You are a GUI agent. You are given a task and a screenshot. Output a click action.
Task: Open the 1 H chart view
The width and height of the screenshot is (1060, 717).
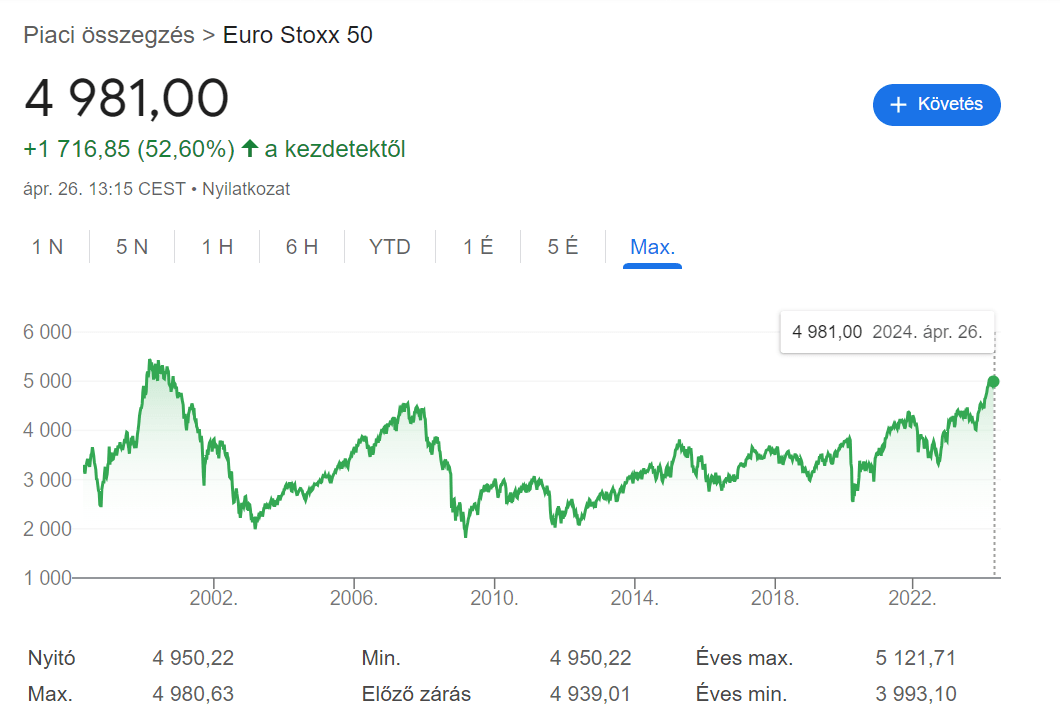(x=216, y=246)
